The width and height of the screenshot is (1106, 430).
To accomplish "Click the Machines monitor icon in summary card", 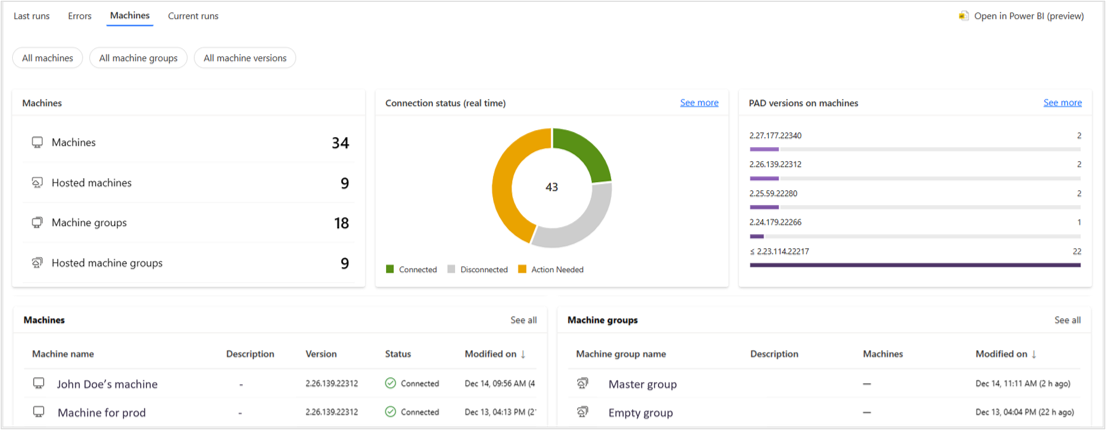I will pyautogui.click(x=37, y=143).
